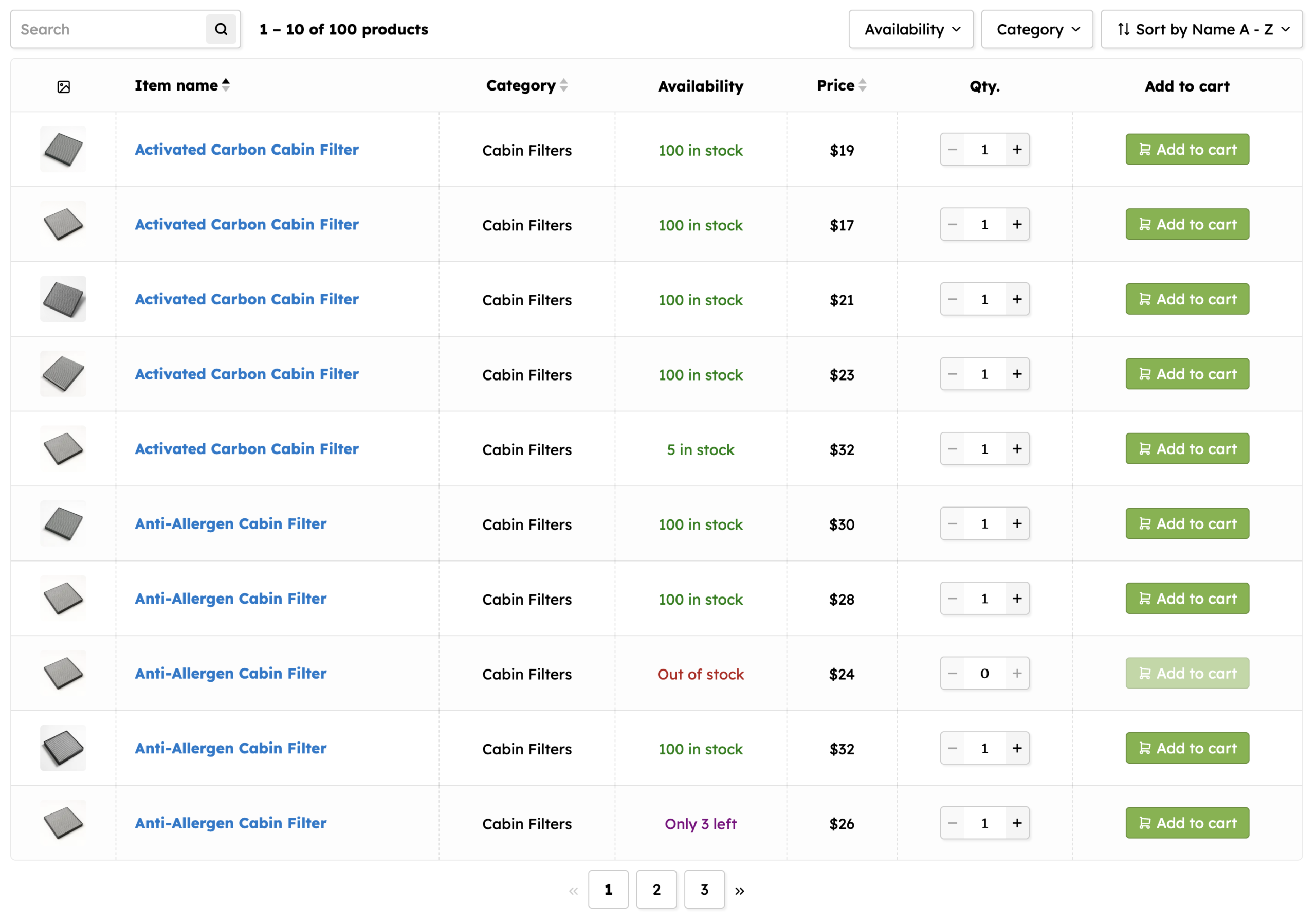This screenshot has width=1316, height=923.
Task: Click the search magnifier icon button
Action: tap(221, 29)
